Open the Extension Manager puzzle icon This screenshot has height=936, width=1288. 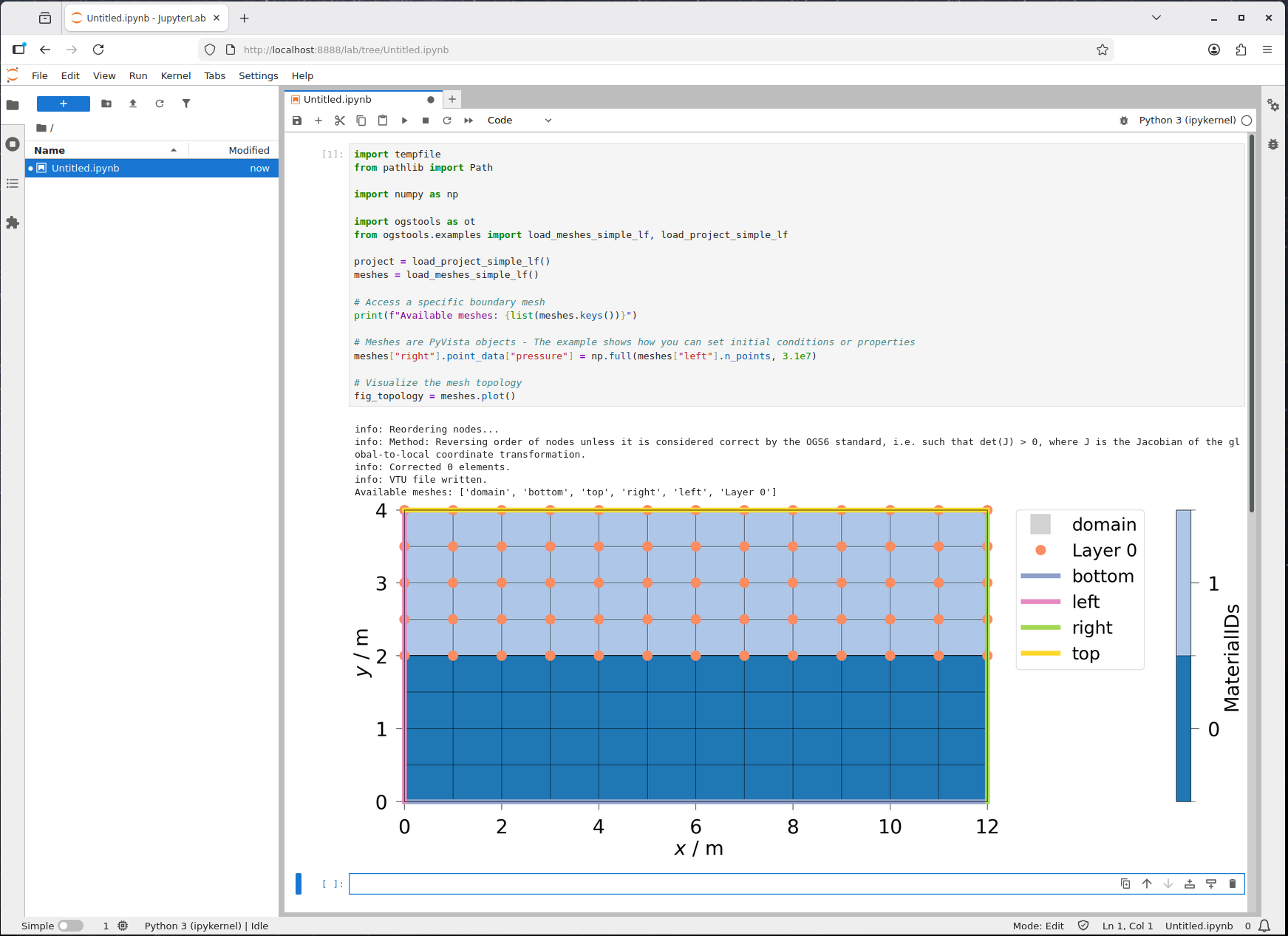[x=13, y=223]
